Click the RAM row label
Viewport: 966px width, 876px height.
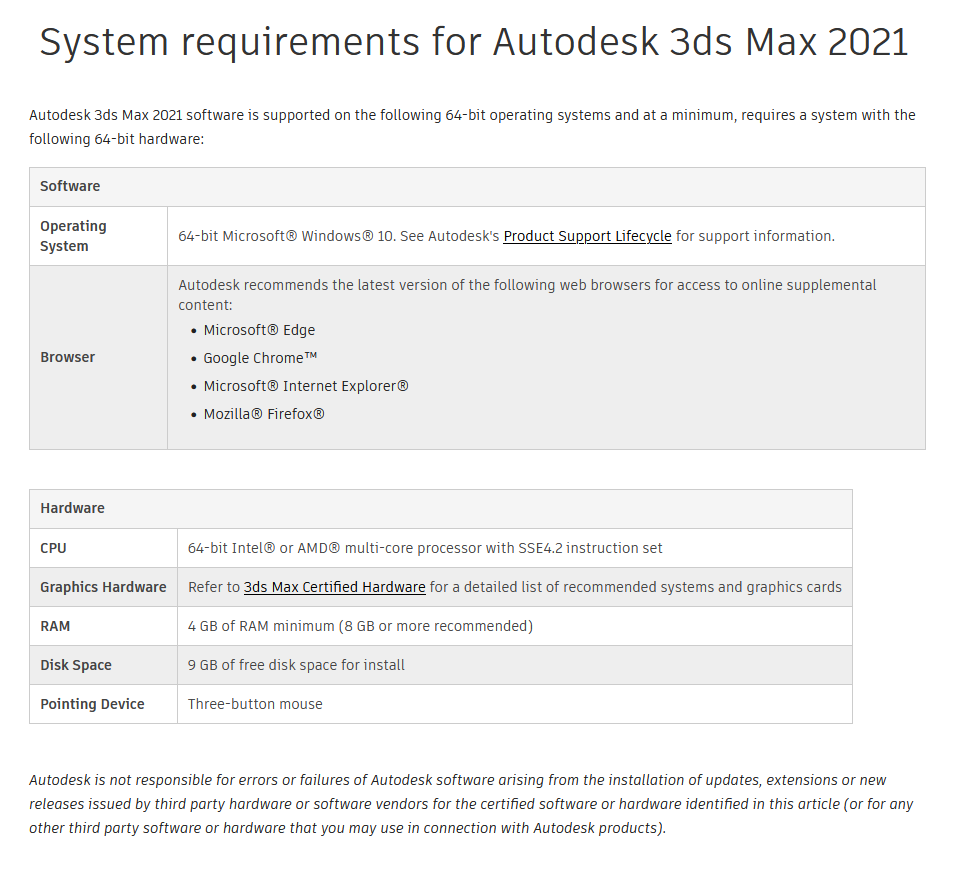55,627
